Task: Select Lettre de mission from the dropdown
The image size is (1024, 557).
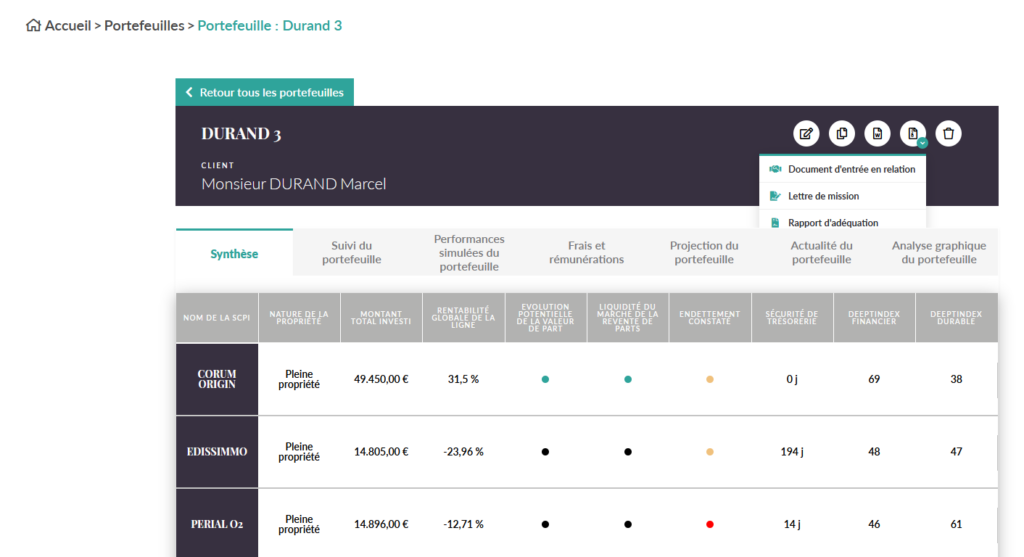Action: [823, 196]
